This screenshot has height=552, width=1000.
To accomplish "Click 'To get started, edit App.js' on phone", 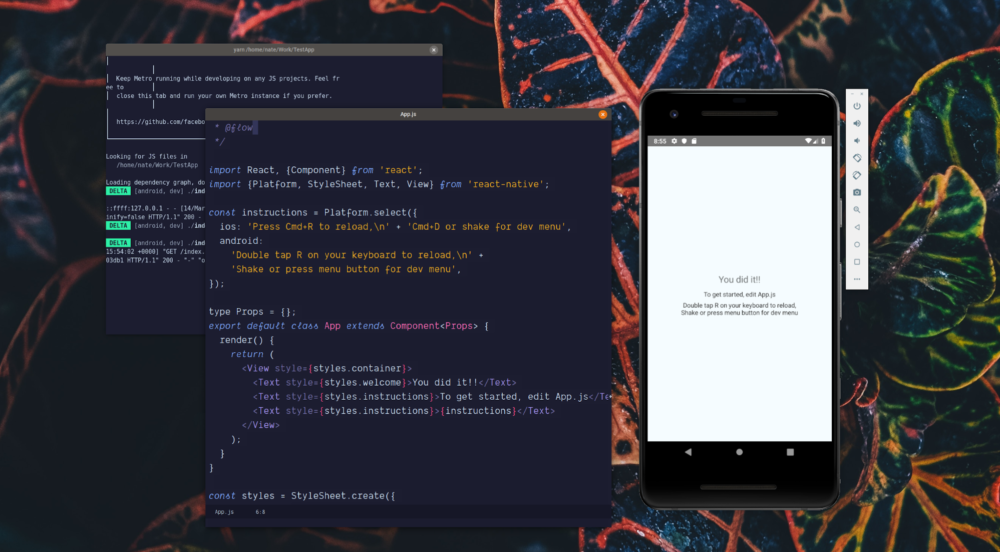I will click(739, 294).
